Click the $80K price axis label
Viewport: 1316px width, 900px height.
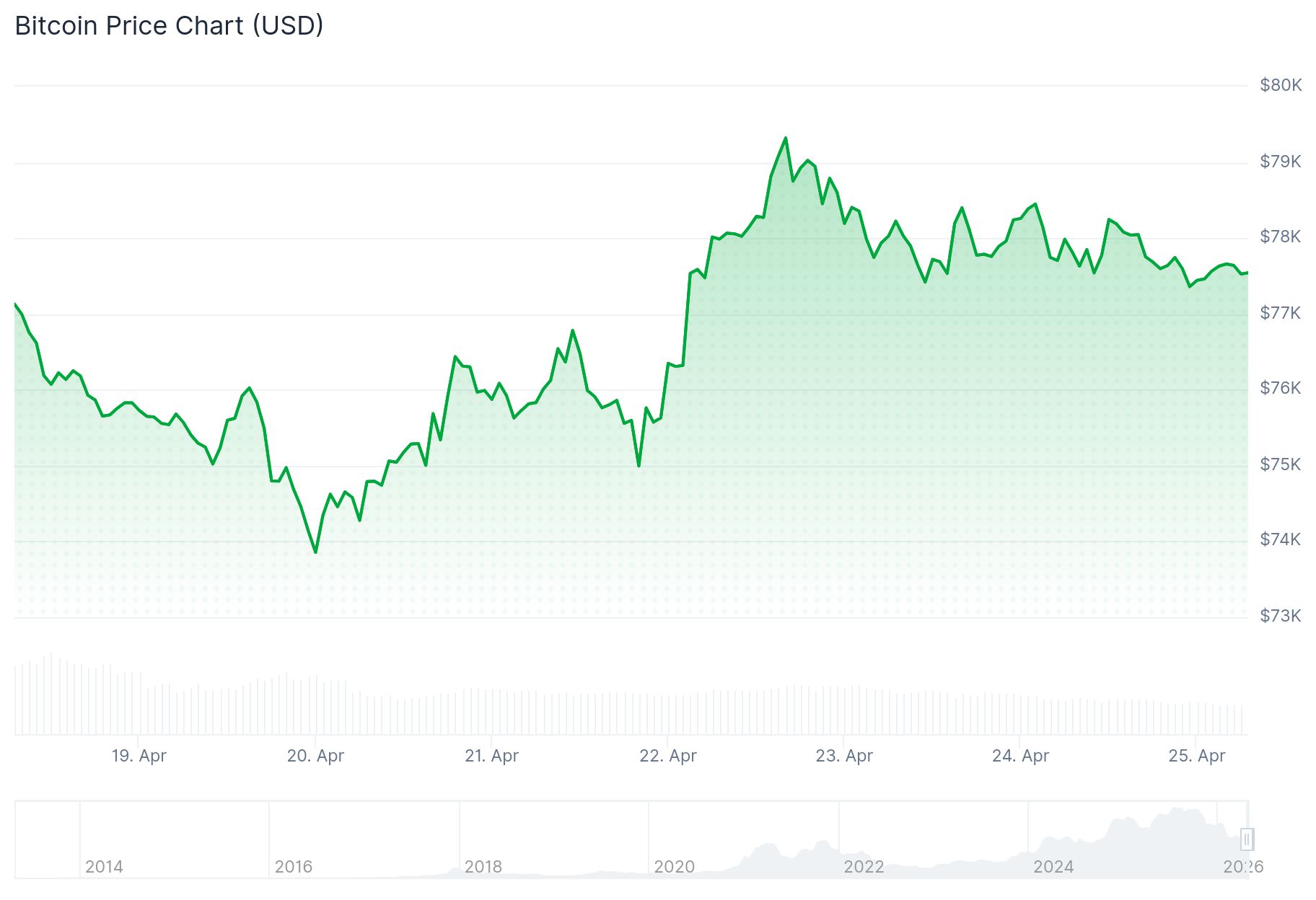(1281, 85)
